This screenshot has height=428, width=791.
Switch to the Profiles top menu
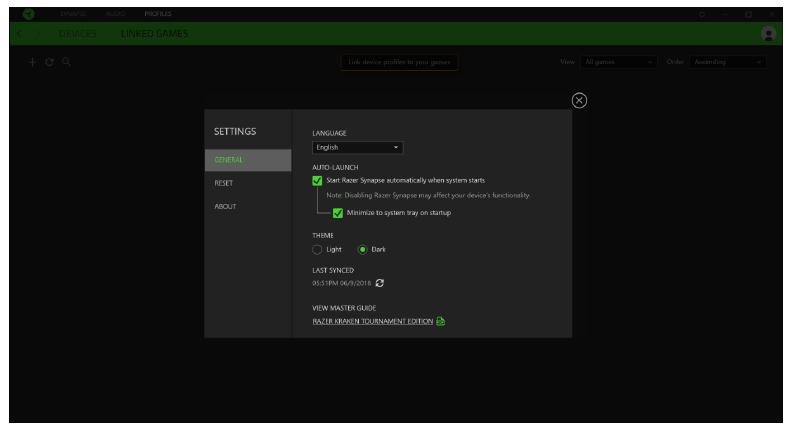(158, 14)
